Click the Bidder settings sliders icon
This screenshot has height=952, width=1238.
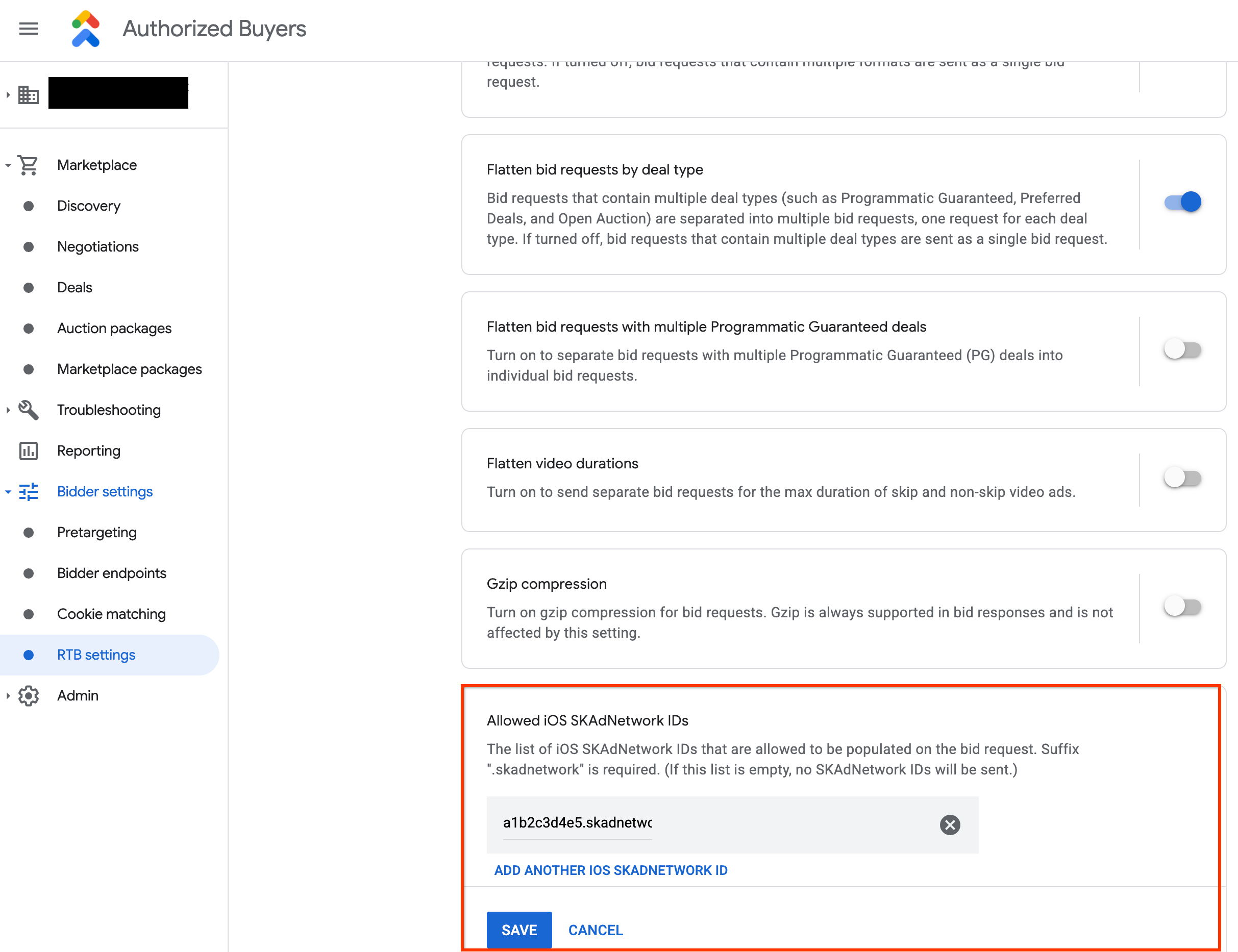coord(29,491)
